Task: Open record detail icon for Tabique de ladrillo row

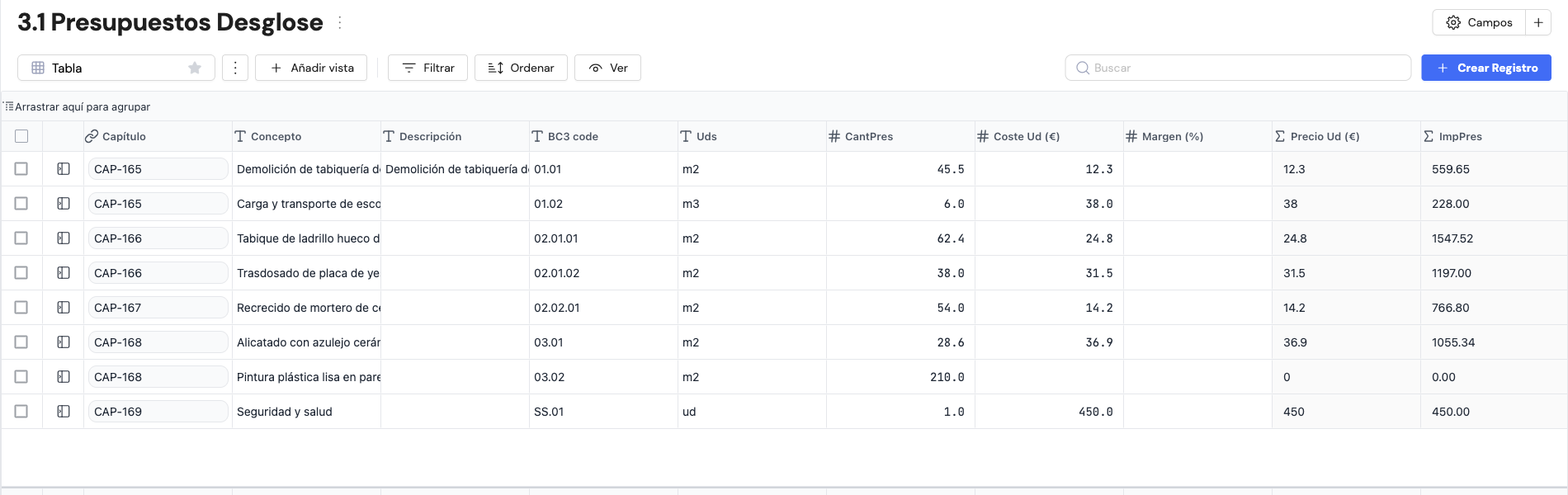Action: point(64,238)
